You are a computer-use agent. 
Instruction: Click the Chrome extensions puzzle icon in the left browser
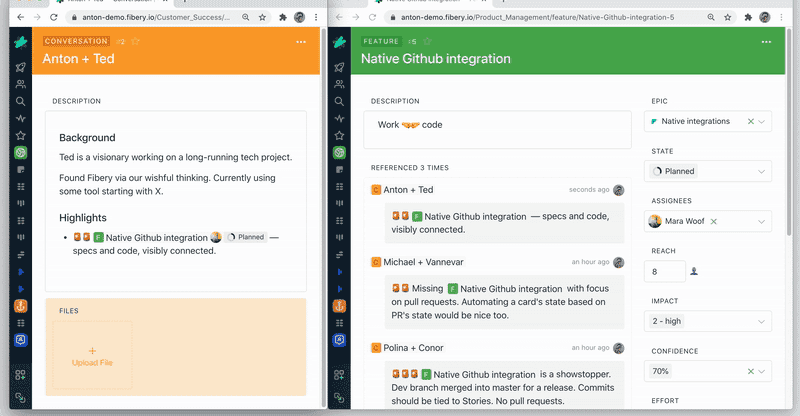285,17
